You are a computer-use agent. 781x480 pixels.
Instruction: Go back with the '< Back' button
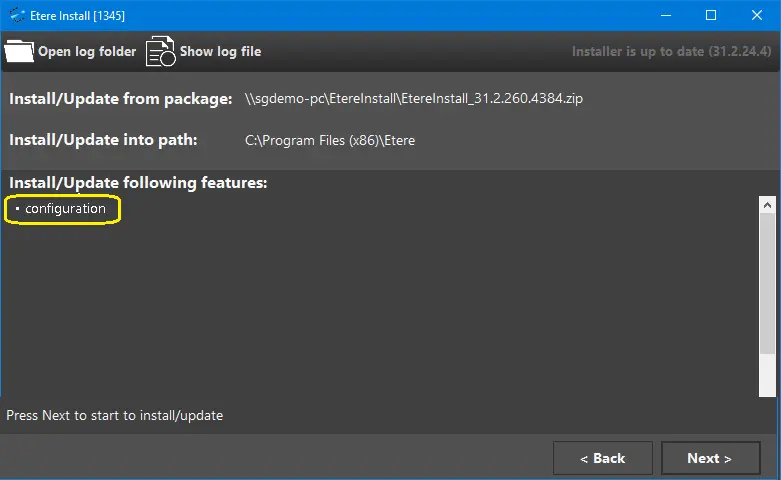pyautogui.click(x=603, y=458)
